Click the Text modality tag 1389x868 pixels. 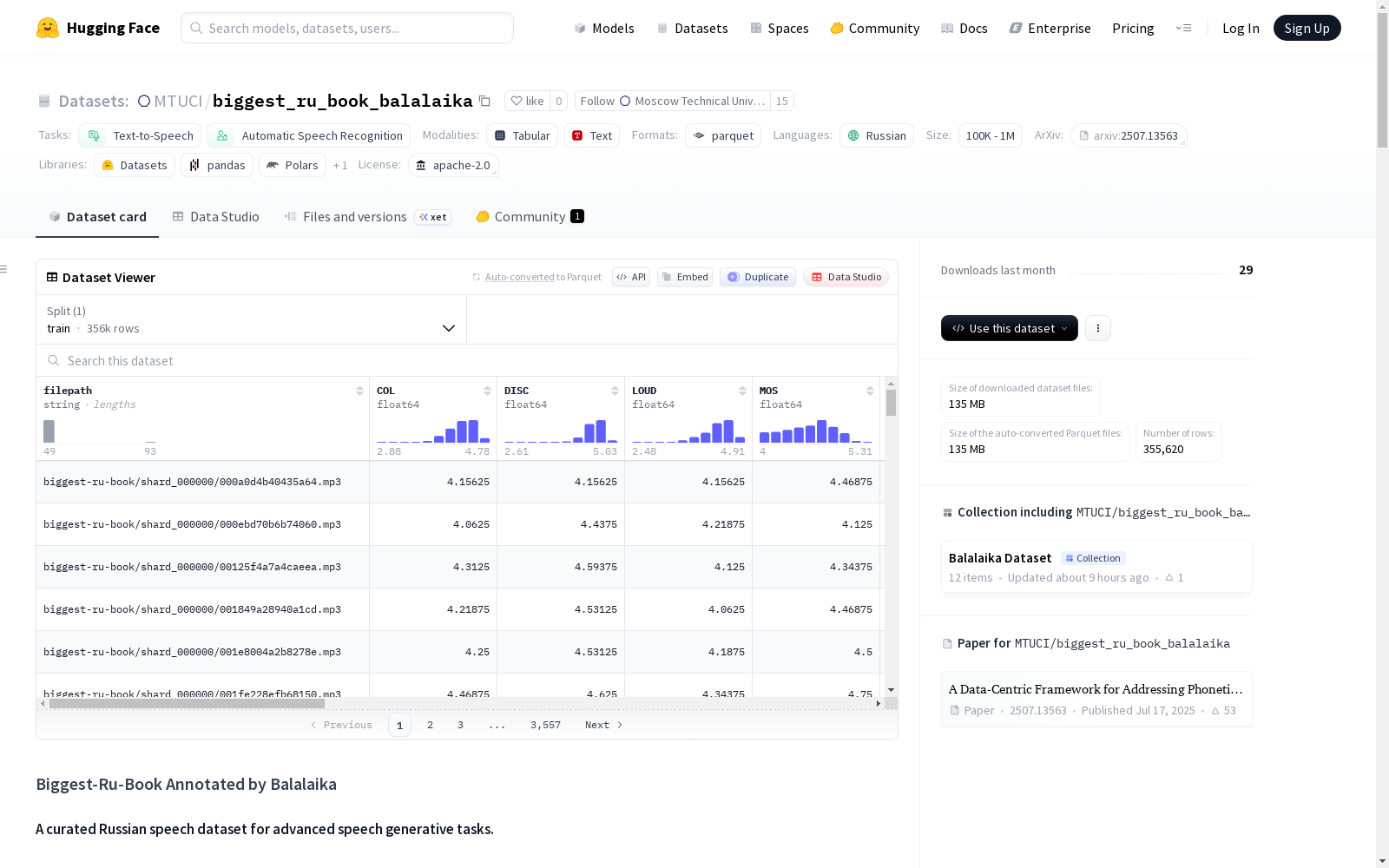(591, 135)
